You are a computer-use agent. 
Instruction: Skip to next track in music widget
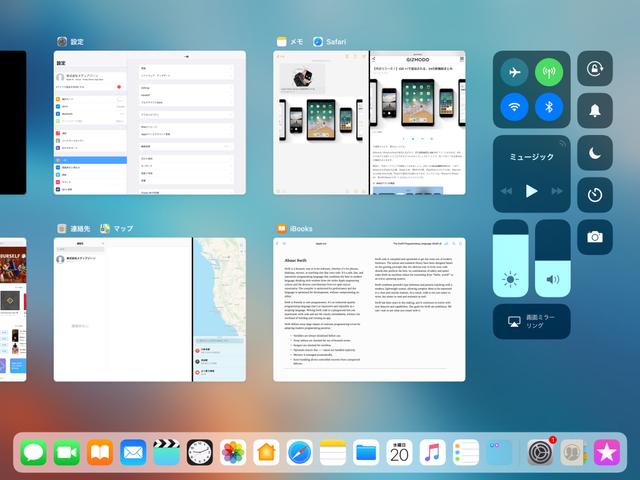coord(557,191)
